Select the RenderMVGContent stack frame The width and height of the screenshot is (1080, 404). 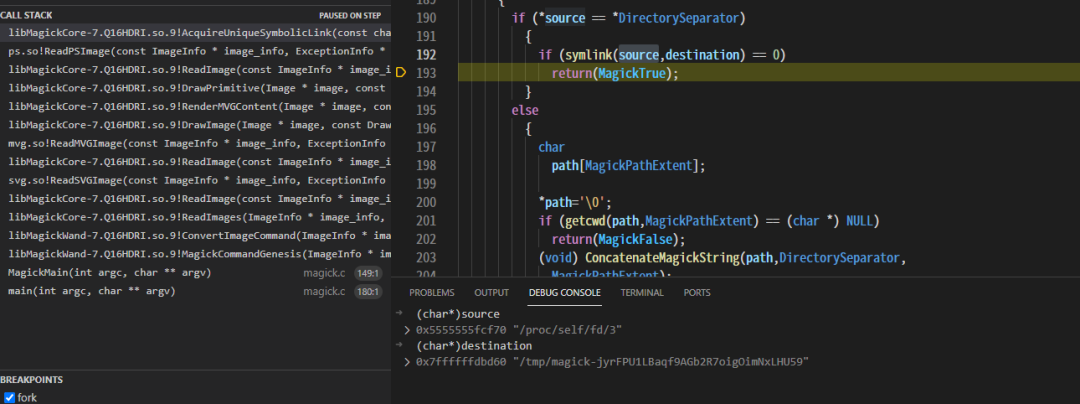(196, 107)
